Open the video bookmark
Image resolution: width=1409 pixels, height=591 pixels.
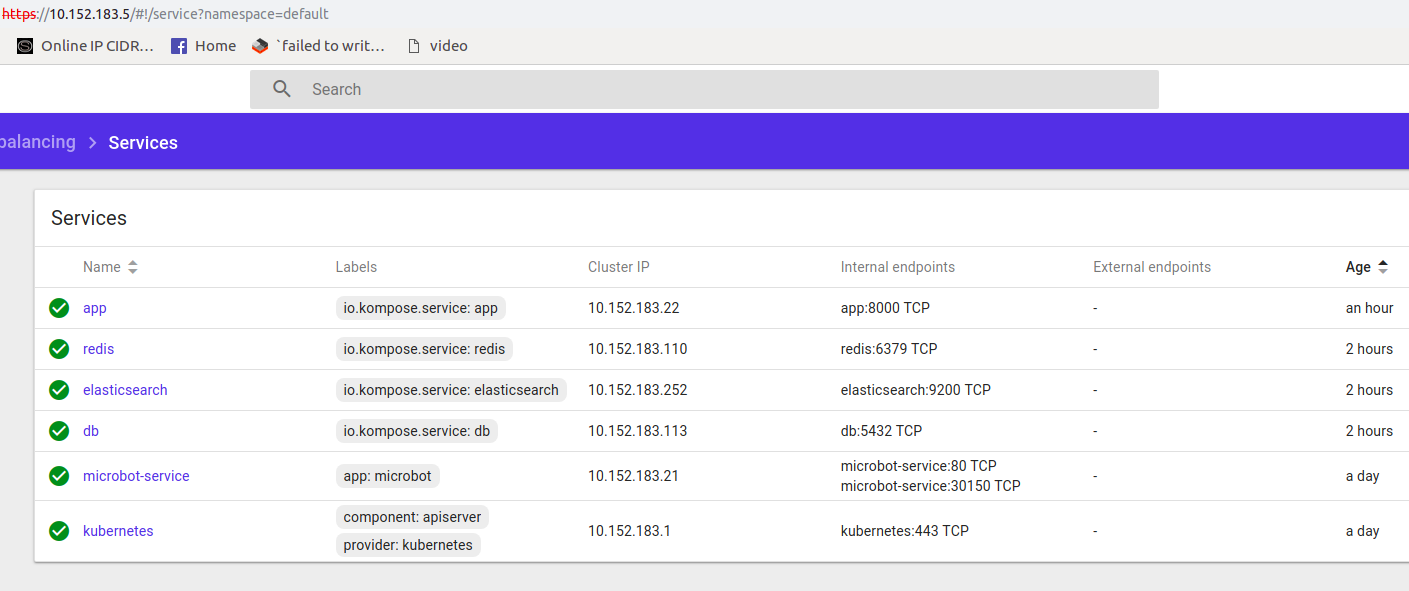coord(438,46)
